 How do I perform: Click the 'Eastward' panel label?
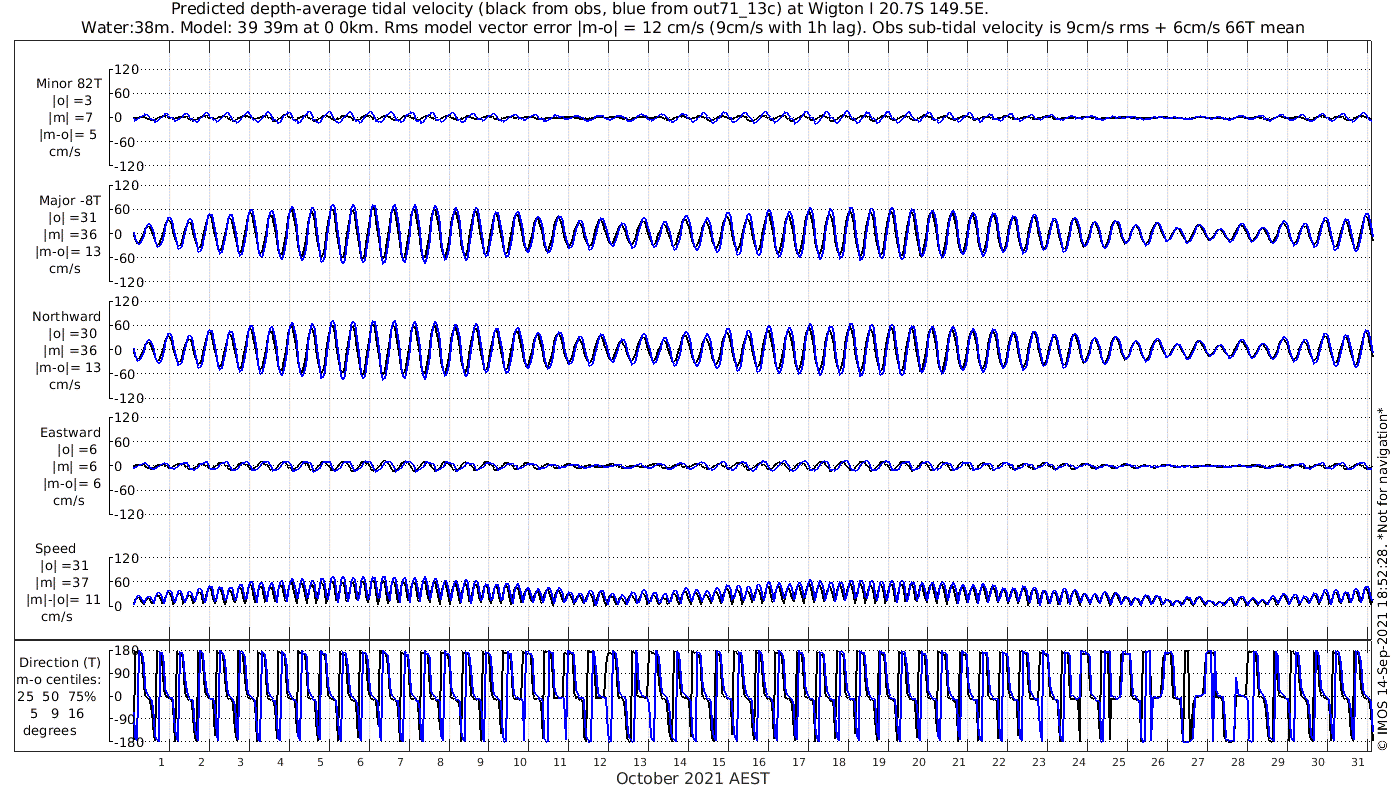[70, 433]
